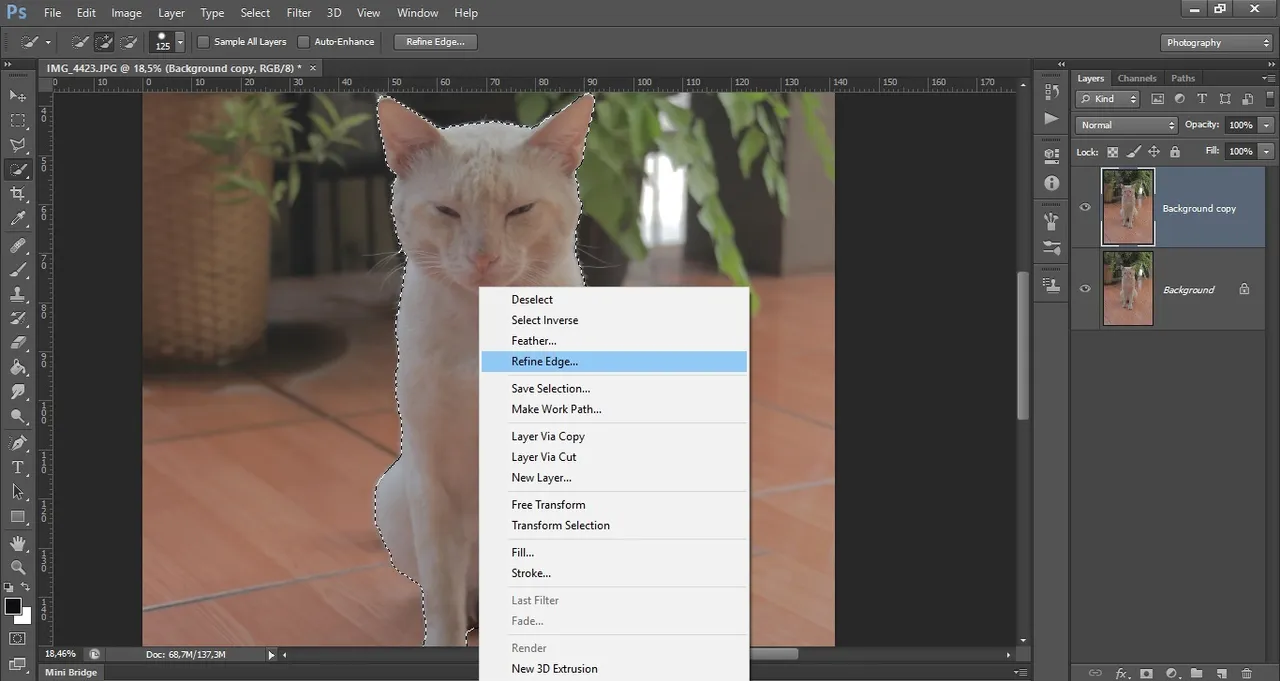Open the Clone Source panel icon
Screen dimensions: 1280x681
(1051, 285)
